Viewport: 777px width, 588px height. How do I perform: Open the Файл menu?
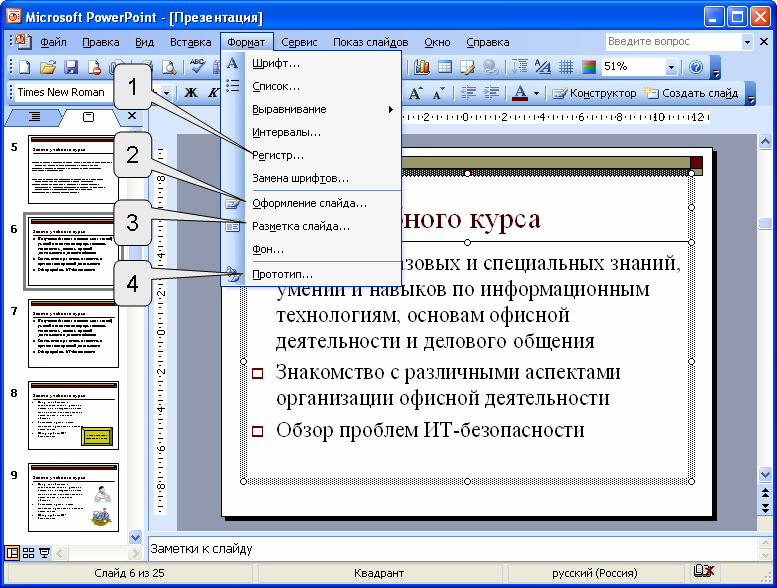[x=53, y=42]
